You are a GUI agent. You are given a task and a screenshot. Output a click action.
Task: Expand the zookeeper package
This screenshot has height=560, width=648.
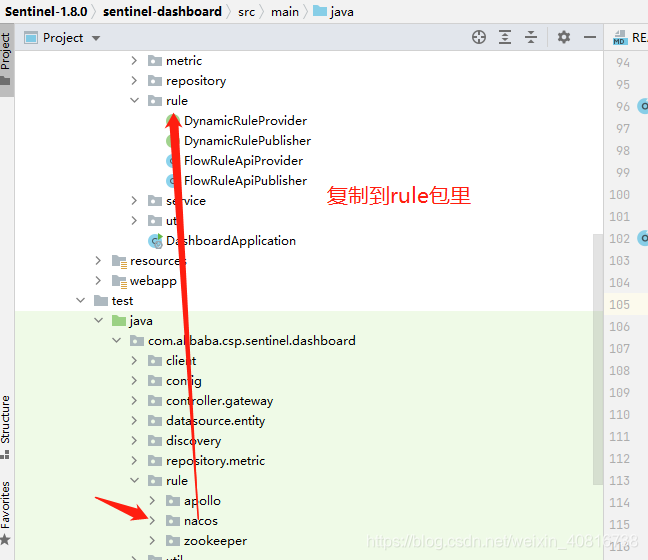[x=152, y=541]
